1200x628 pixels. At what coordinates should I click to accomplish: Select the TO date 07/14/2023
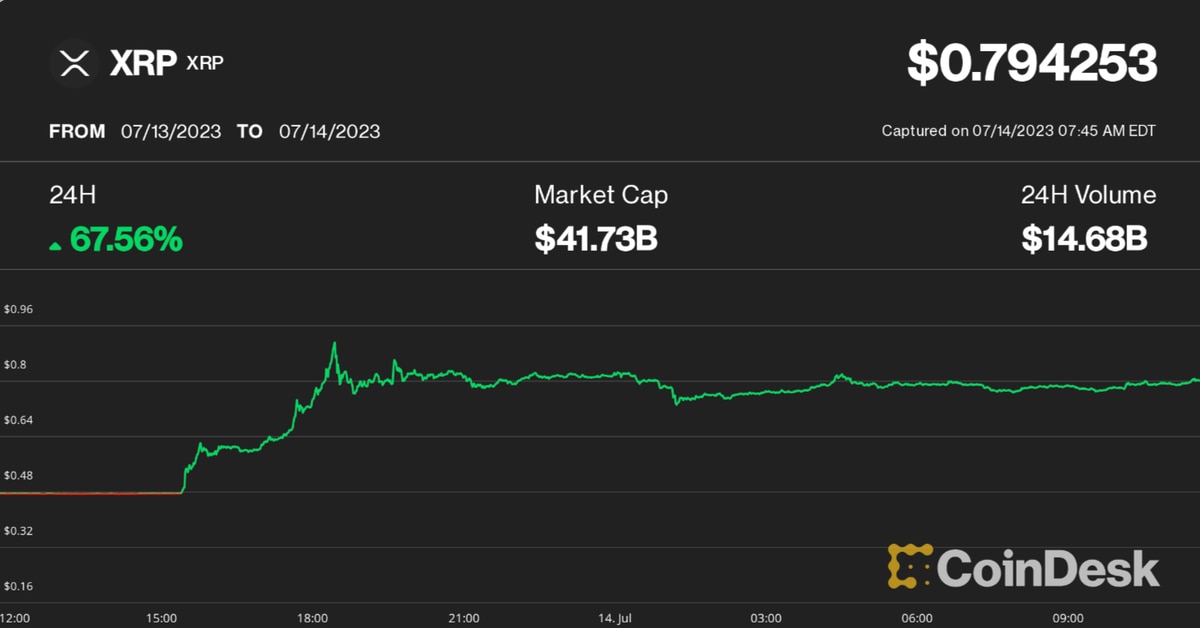[x=329, y=131]
